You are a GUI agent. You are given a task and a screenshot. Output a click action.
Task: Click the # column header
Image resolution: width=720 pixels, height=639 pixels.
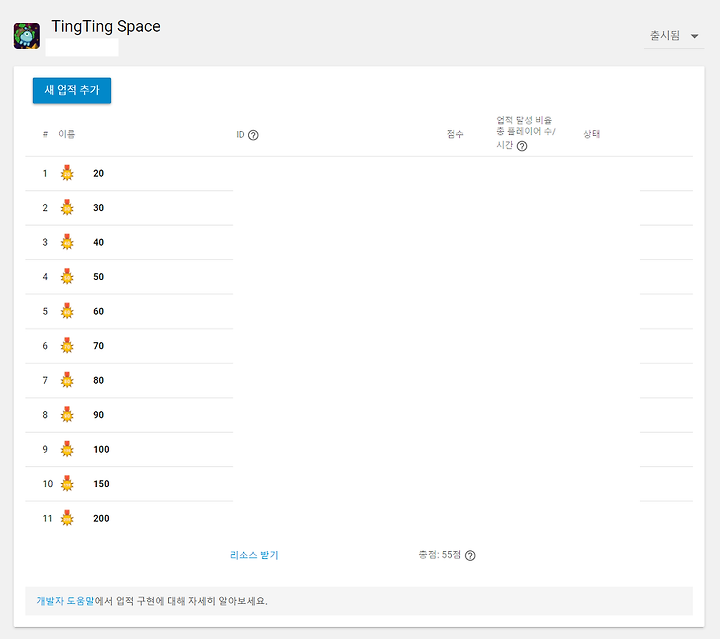pyautogui.click(x=45, y=135)
